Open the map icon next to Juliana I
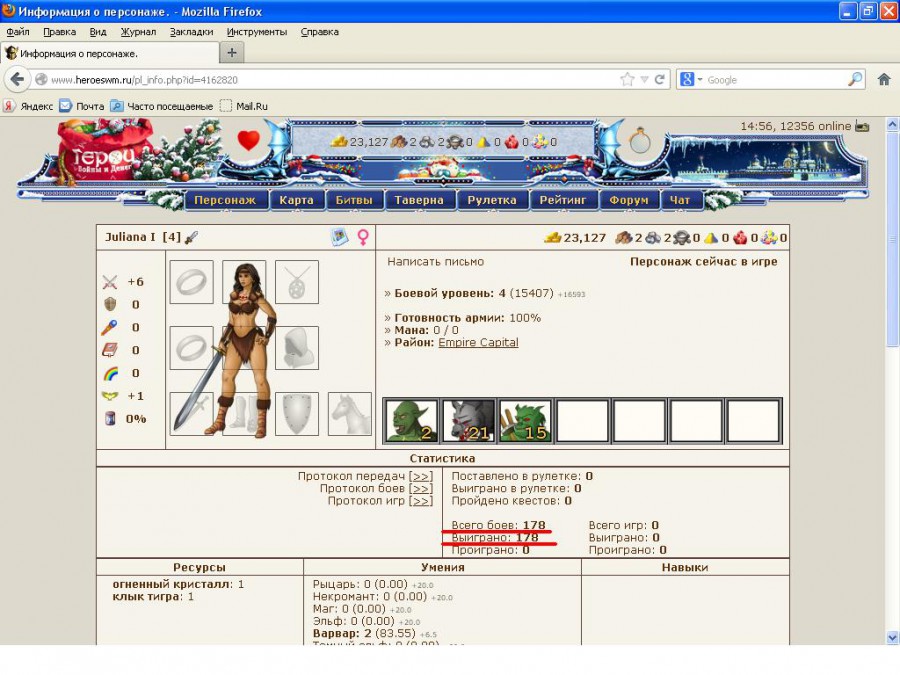This screenshot has width=900, height=675. tap(340, 236)
